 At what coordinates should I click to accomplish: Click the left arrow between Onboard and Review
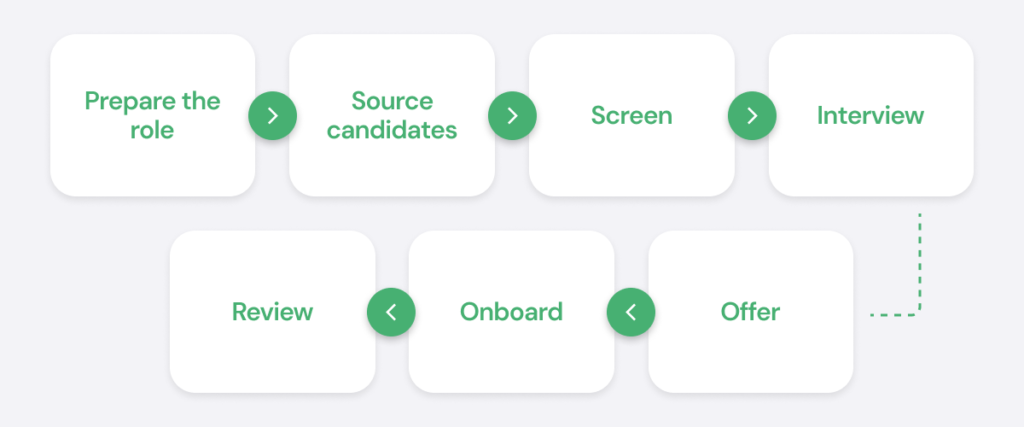(x=391, y=311)
